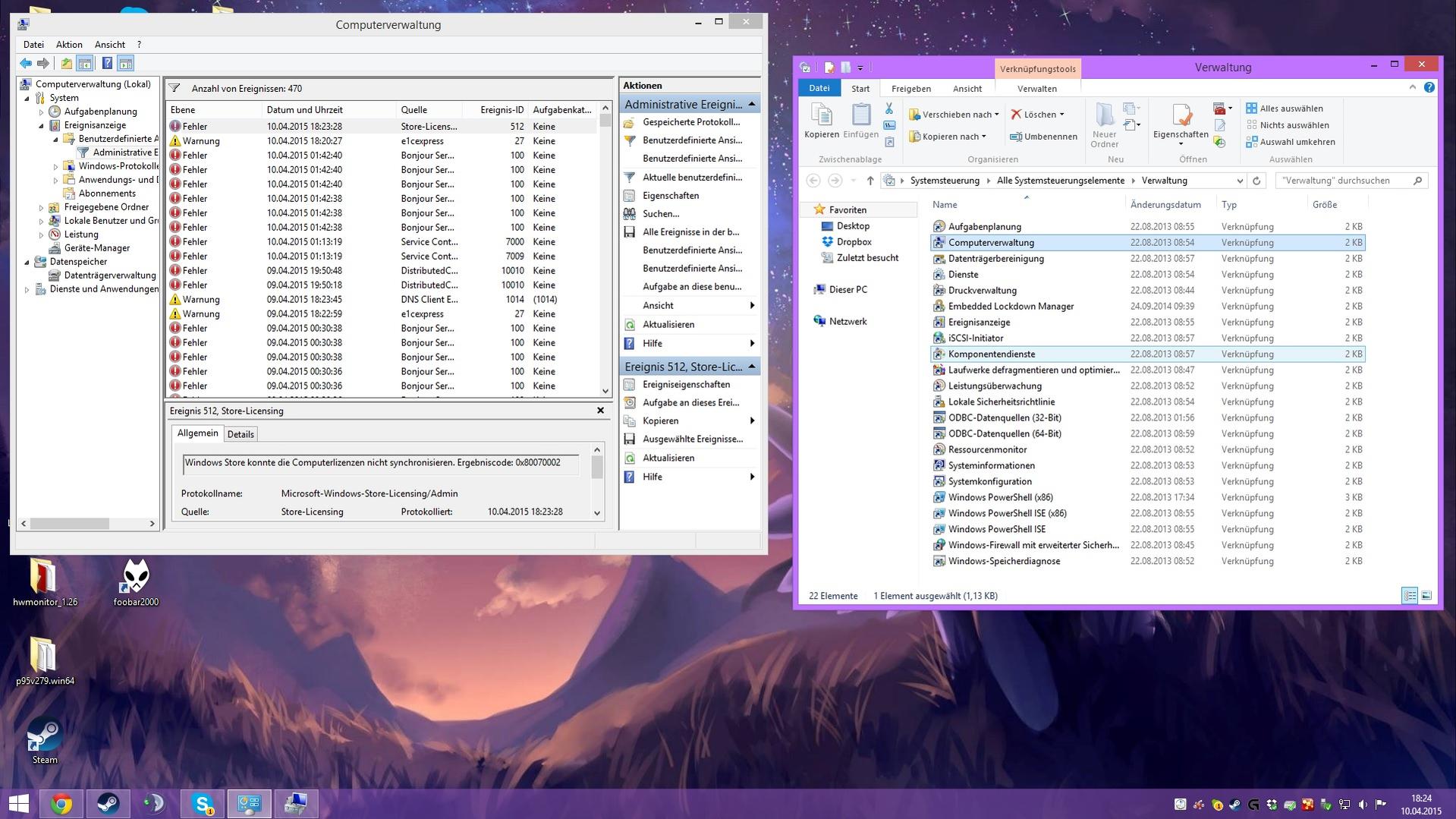
Task: Collapse the Ereignisanzeige tree node
Action: pos(42,125)
